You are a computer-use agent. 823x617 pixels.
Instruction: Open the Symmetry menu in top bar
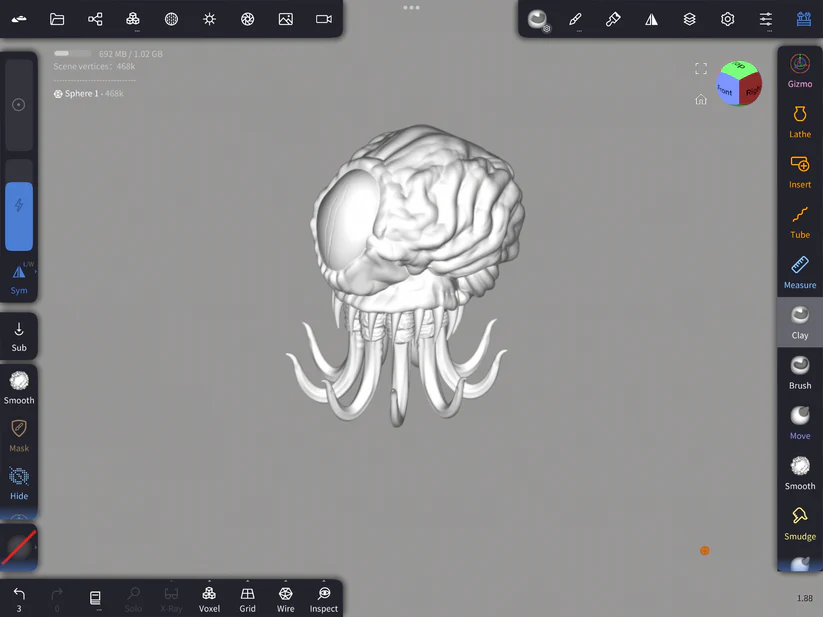point(651,19)
